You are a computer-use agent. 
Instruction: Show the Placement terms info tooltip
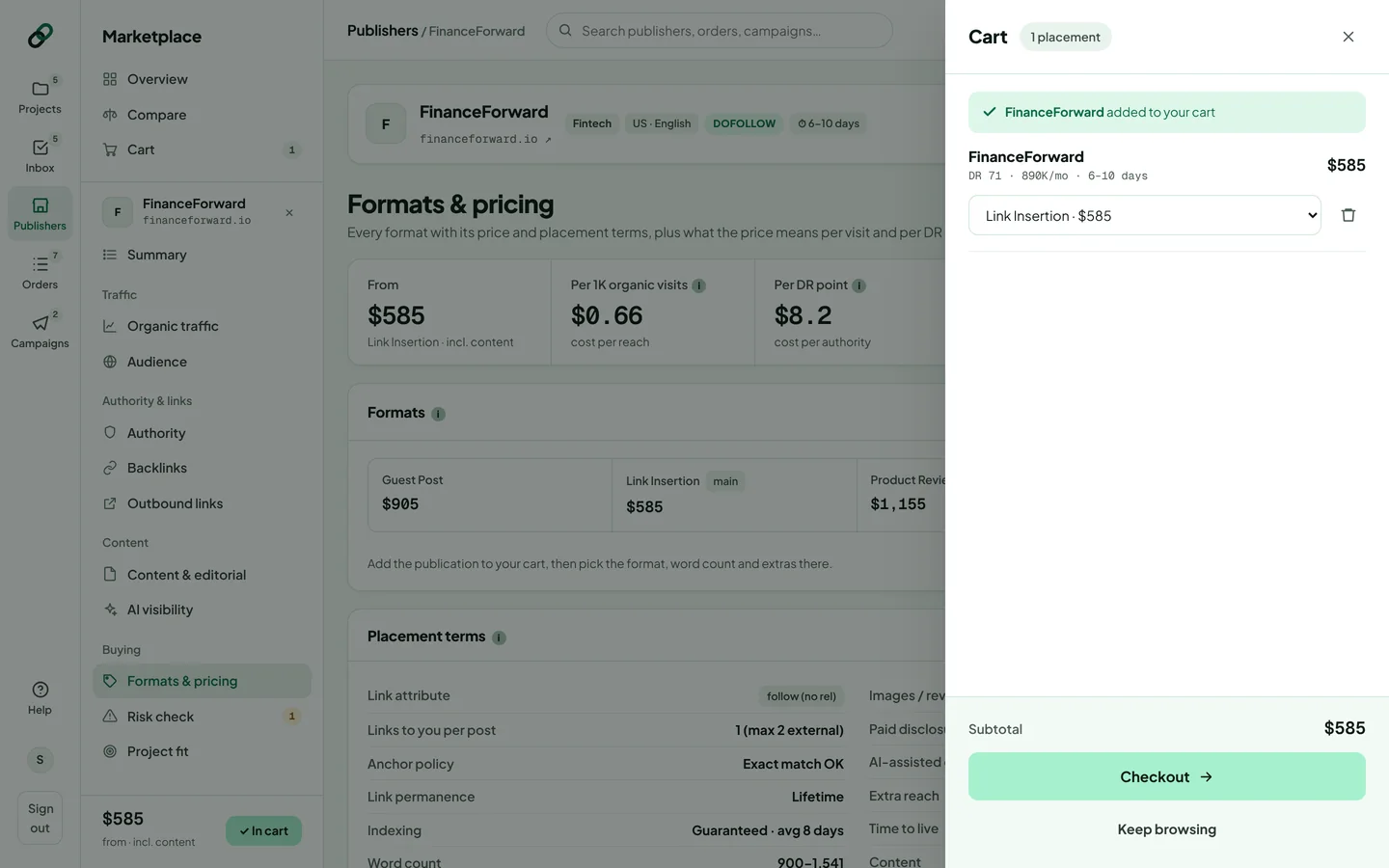(499, 637)
